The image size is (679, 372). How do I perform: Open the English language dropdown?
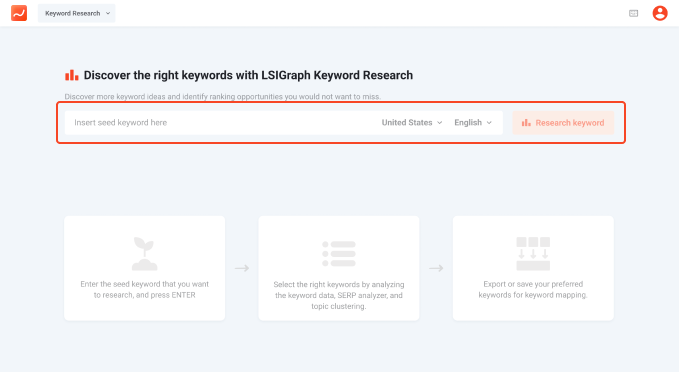(473, 123)
